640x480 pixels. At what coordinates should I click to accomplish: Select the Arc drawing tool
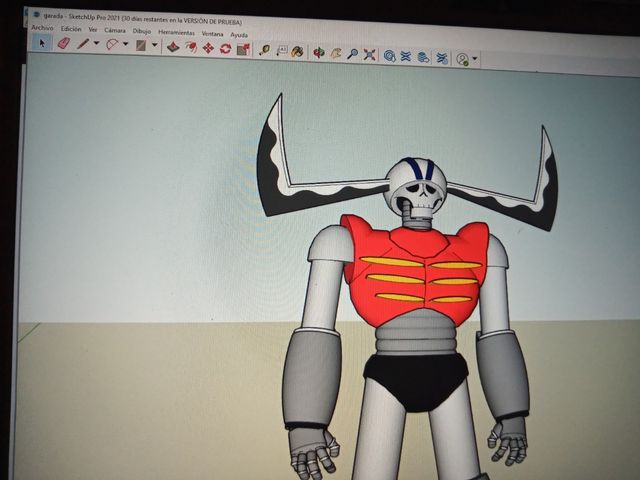[112, 44]
